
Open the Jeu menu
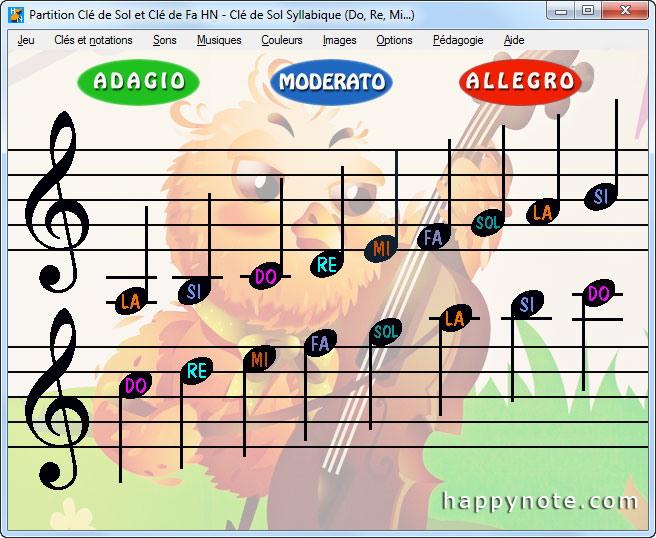tap(26, 40)
